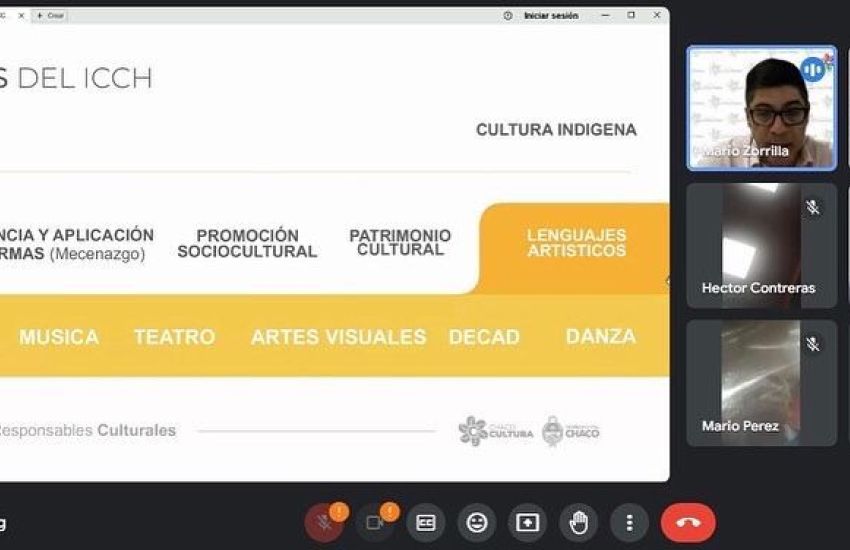Click DECAD in the yellow band
Image resolution: width=850 pixels, height=550 pixels.
[484, 337]
